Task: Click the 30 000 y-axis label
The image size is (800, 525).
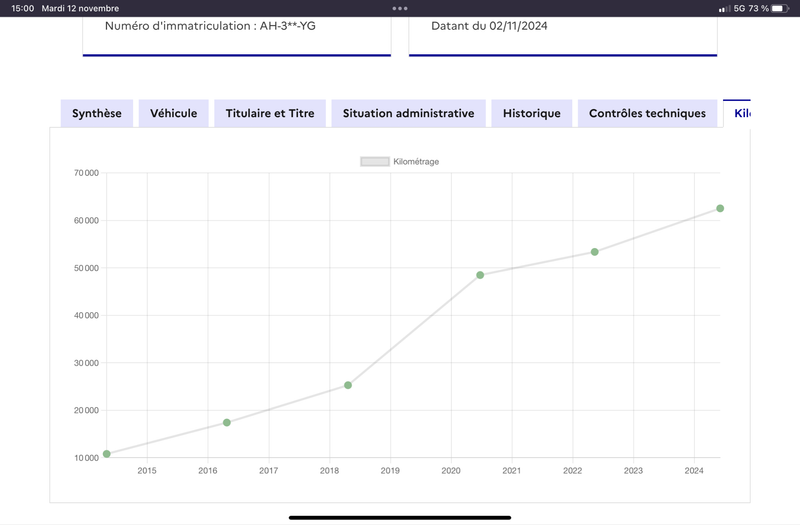Action: click(x=86, y=363)
